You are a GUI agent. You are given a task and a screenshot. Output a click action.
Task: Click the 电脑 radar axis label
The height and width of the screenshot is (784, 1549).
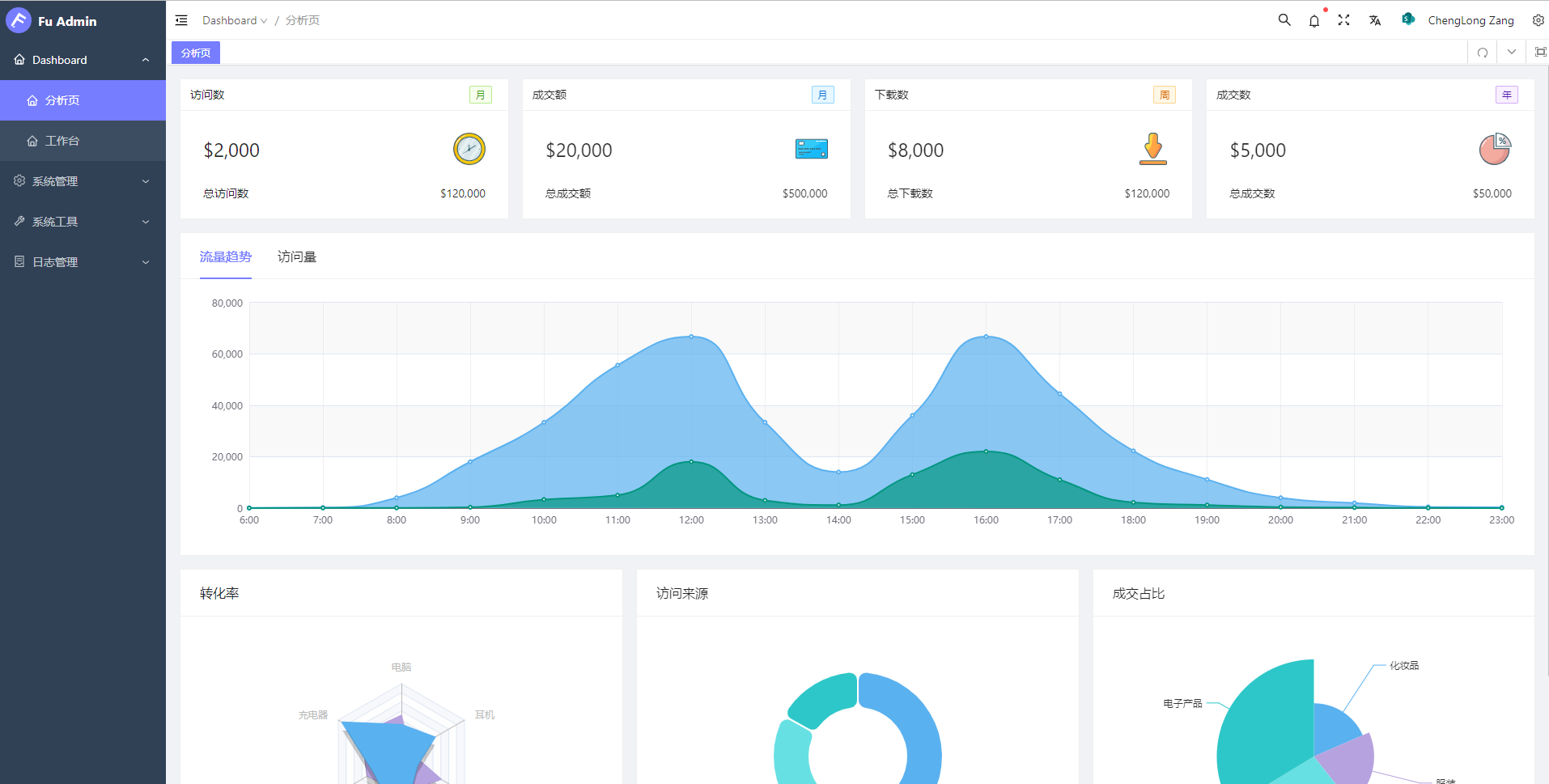pyautogui.click(x=401, y=667)
